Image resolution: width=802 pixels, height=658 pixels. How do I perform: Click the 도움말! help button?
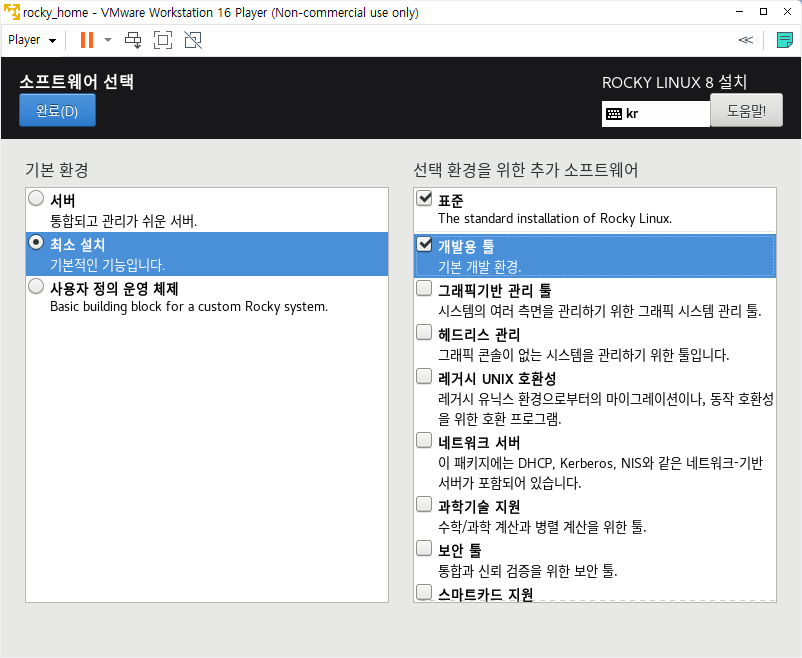(x=746, y=110)
